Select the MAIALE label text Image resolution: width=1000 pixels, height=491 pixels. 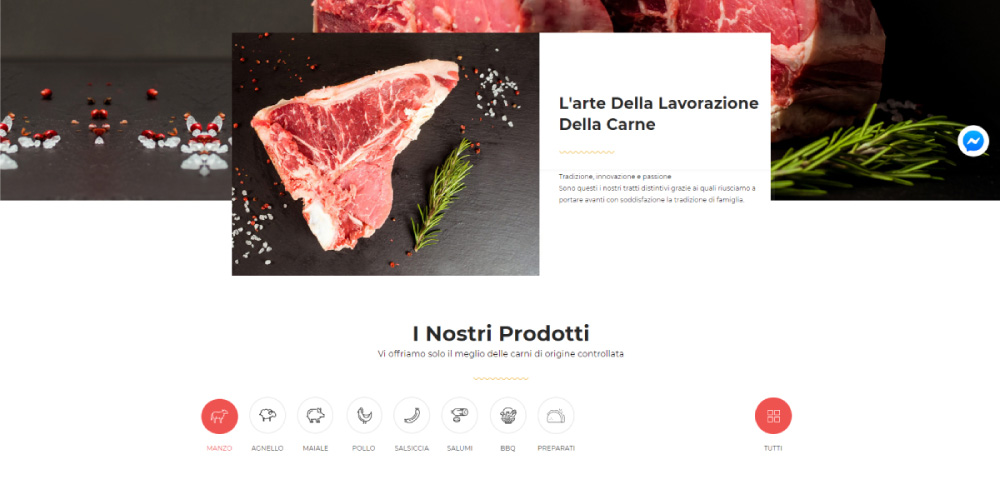[x=315, y=448]
